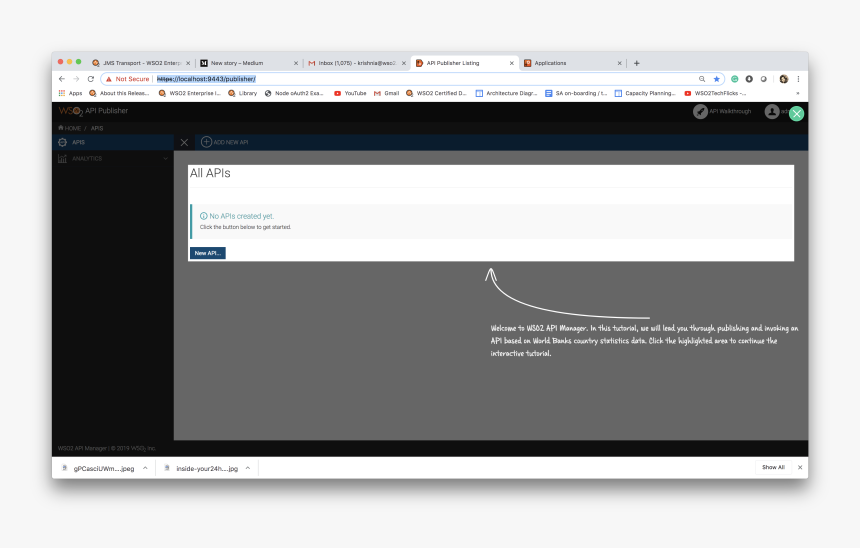This screenshot has width=860, height=548.
Task: Open the WSO2TechFlicks bookmark
Action: [x=715, y=93]
